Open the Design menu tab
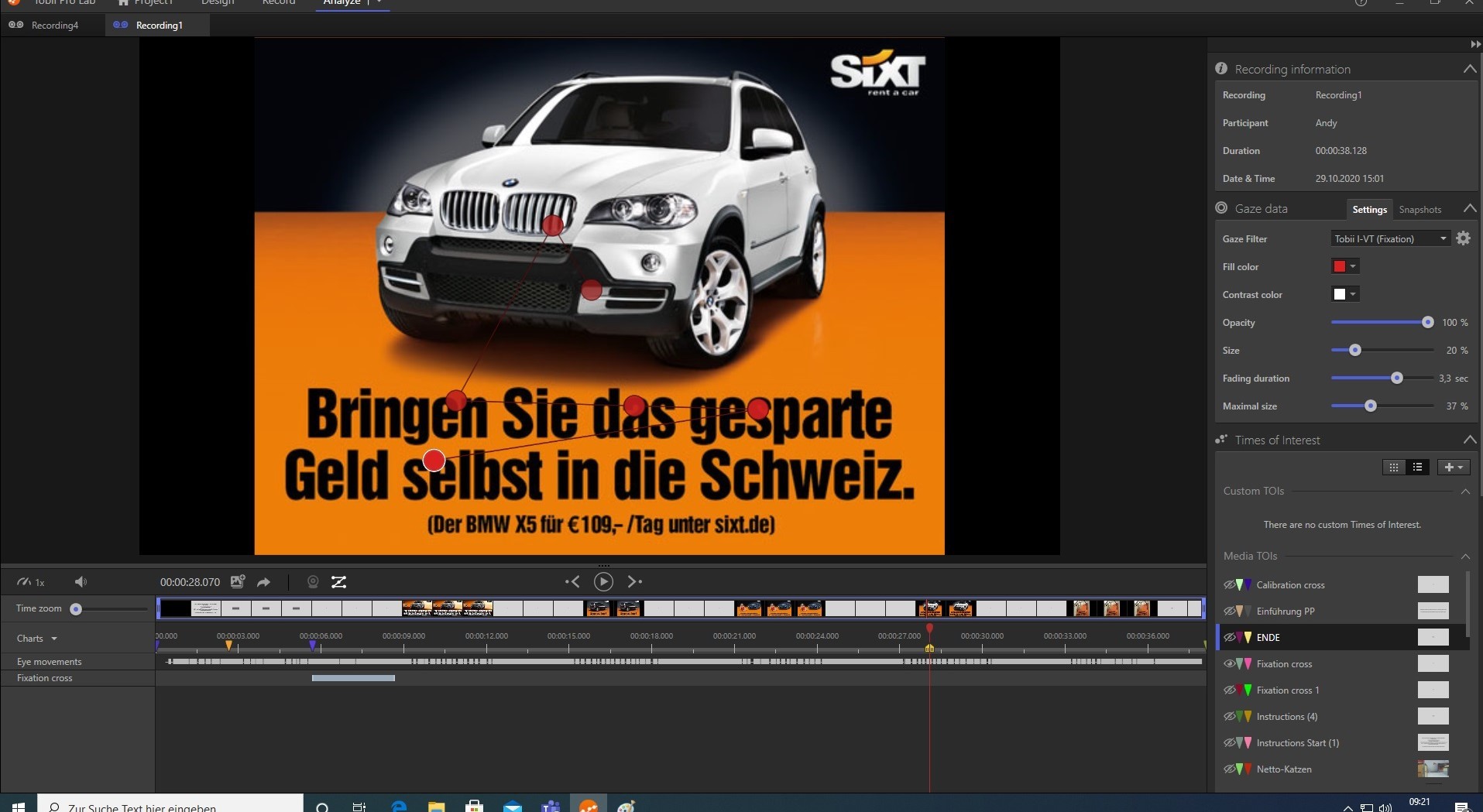 [218, 3]
